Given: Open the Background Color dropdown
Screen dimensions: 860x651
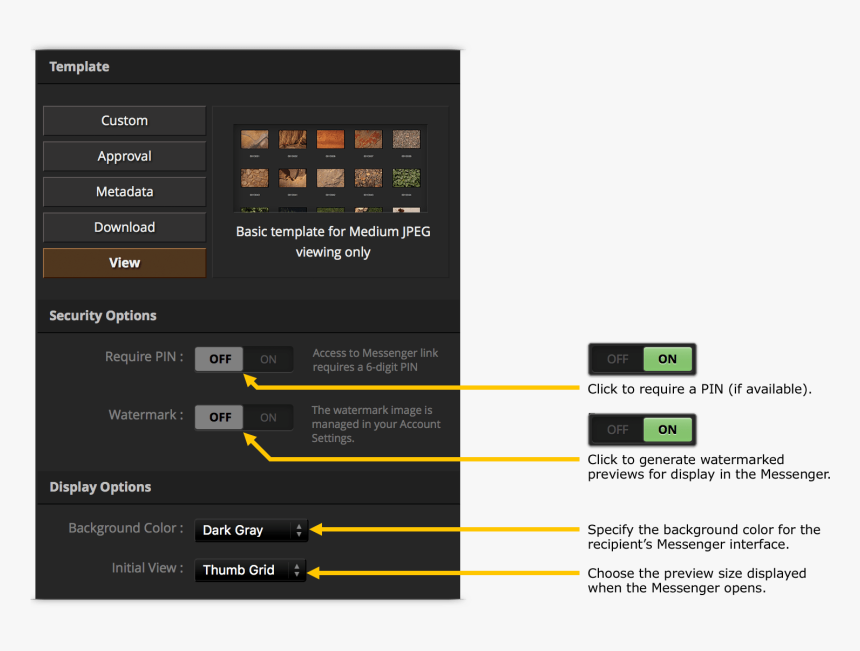Looking at the screenshot, I should pyautogui.click(x=250, y=530).
